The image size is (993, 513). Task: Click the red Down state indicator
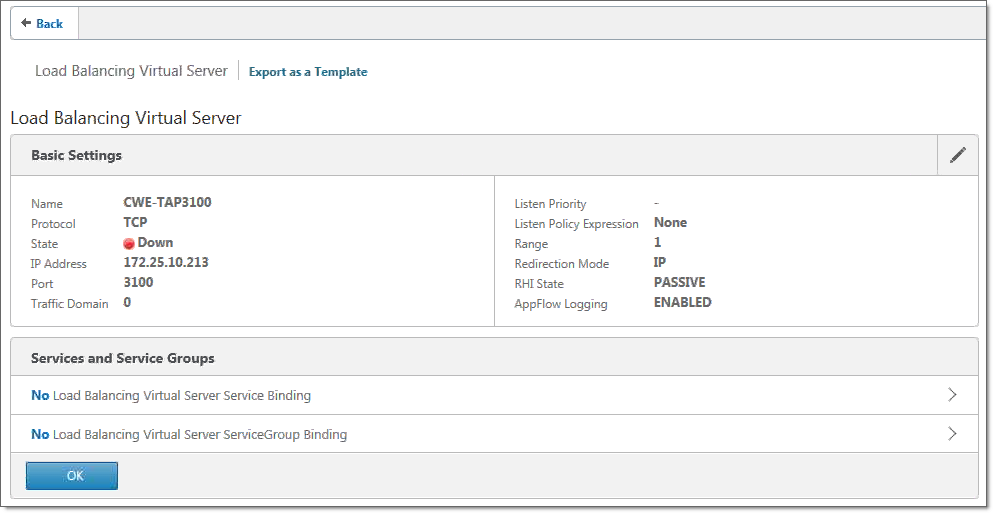click(x=129, y=244)
